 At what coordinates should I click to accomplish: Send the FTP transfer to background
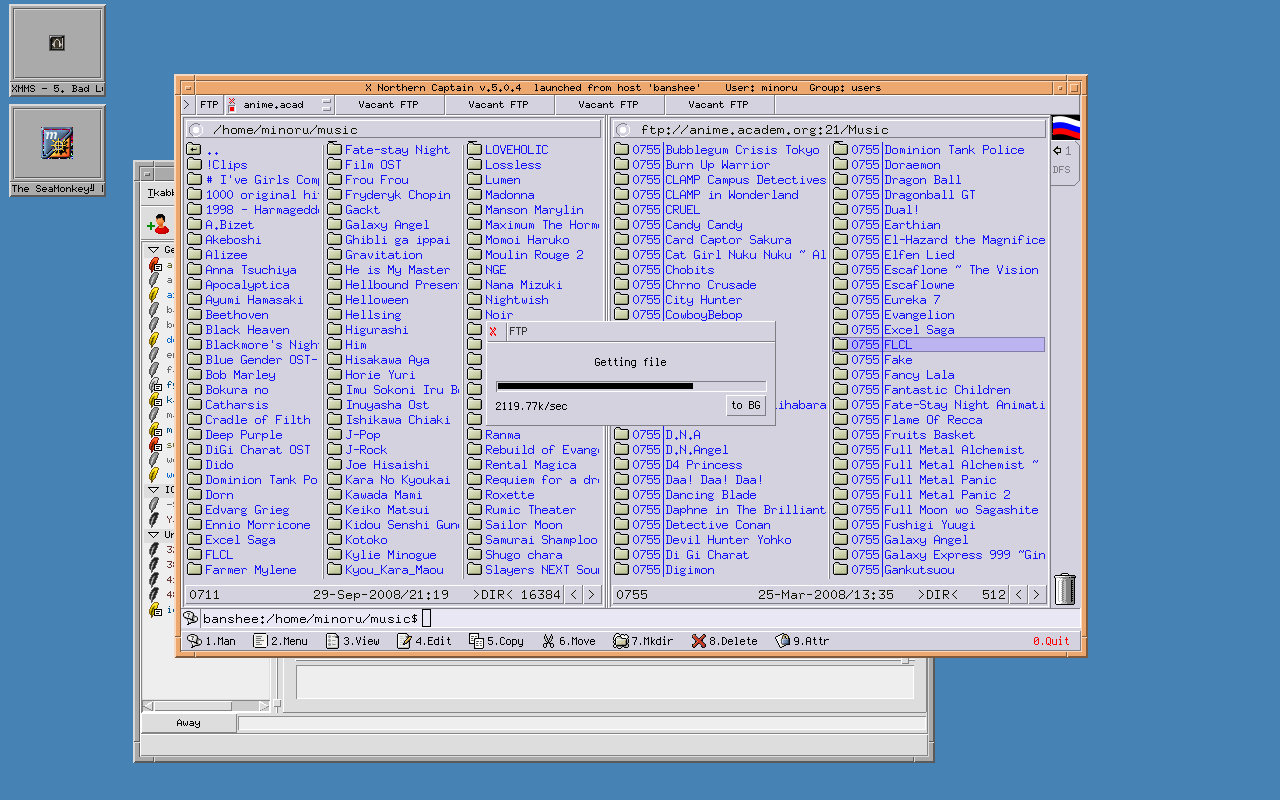[x=745, y=405]
